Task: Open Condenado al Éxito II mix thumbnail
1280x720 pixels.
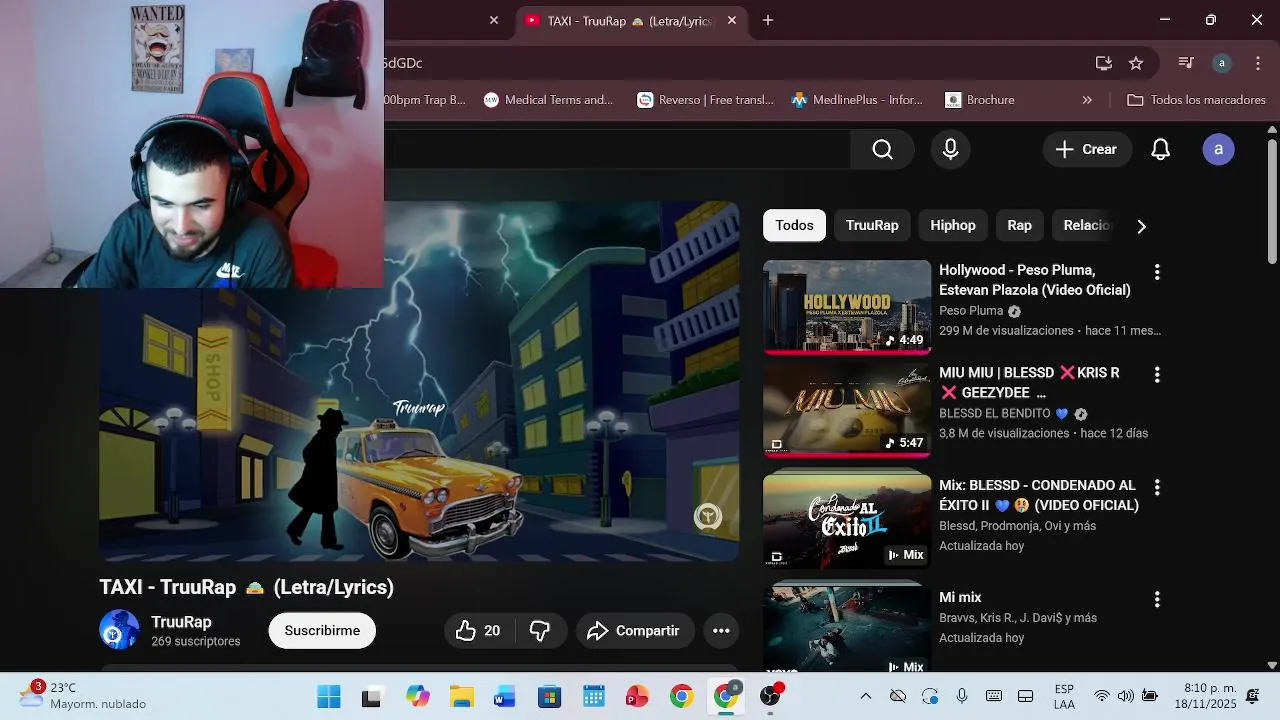Action: (847, 520)
